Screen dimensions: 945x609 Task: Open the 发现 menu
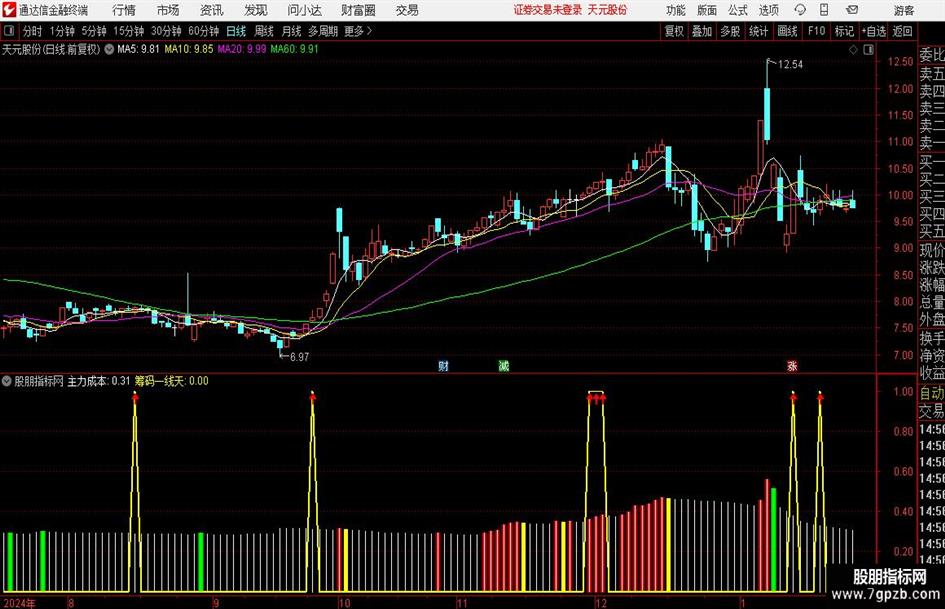[256, 10]
